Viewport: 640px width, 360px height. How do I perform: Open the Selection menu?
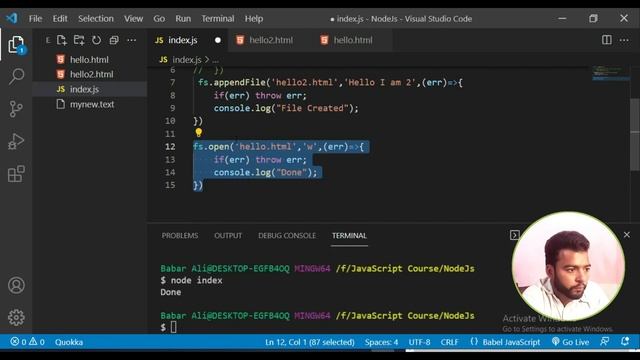[96, 18]
